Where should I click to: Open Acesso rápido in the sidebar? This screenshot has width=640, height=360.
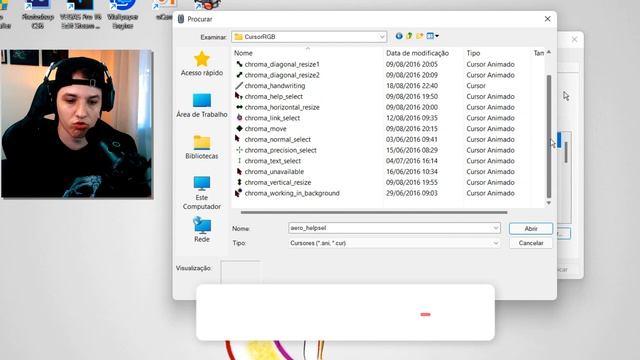(202, 64)
